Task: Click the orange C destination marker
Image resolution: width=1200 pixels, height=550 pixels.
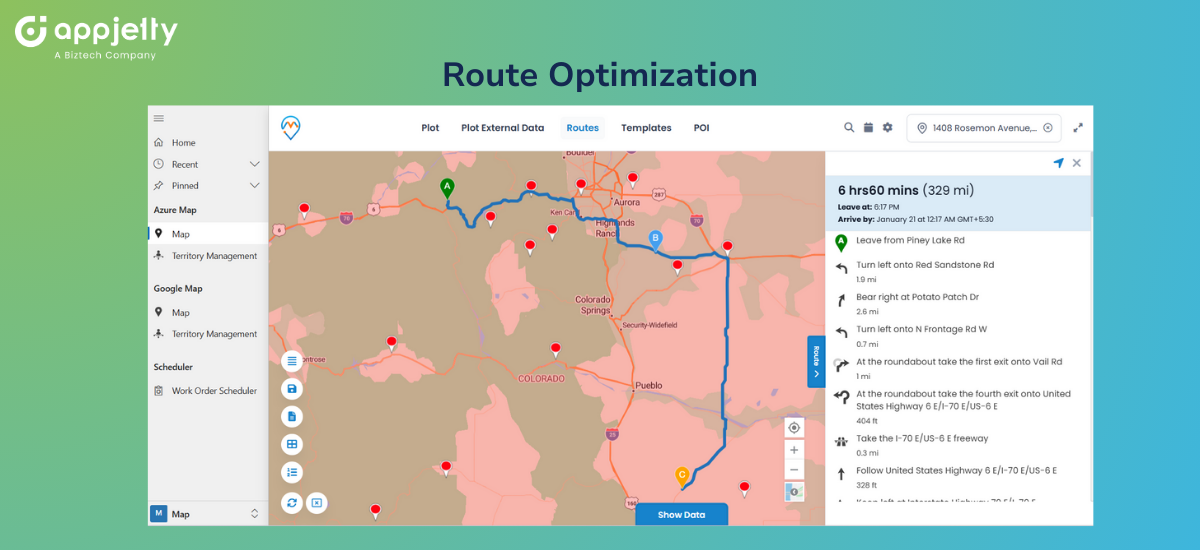Action: [682, 477]
